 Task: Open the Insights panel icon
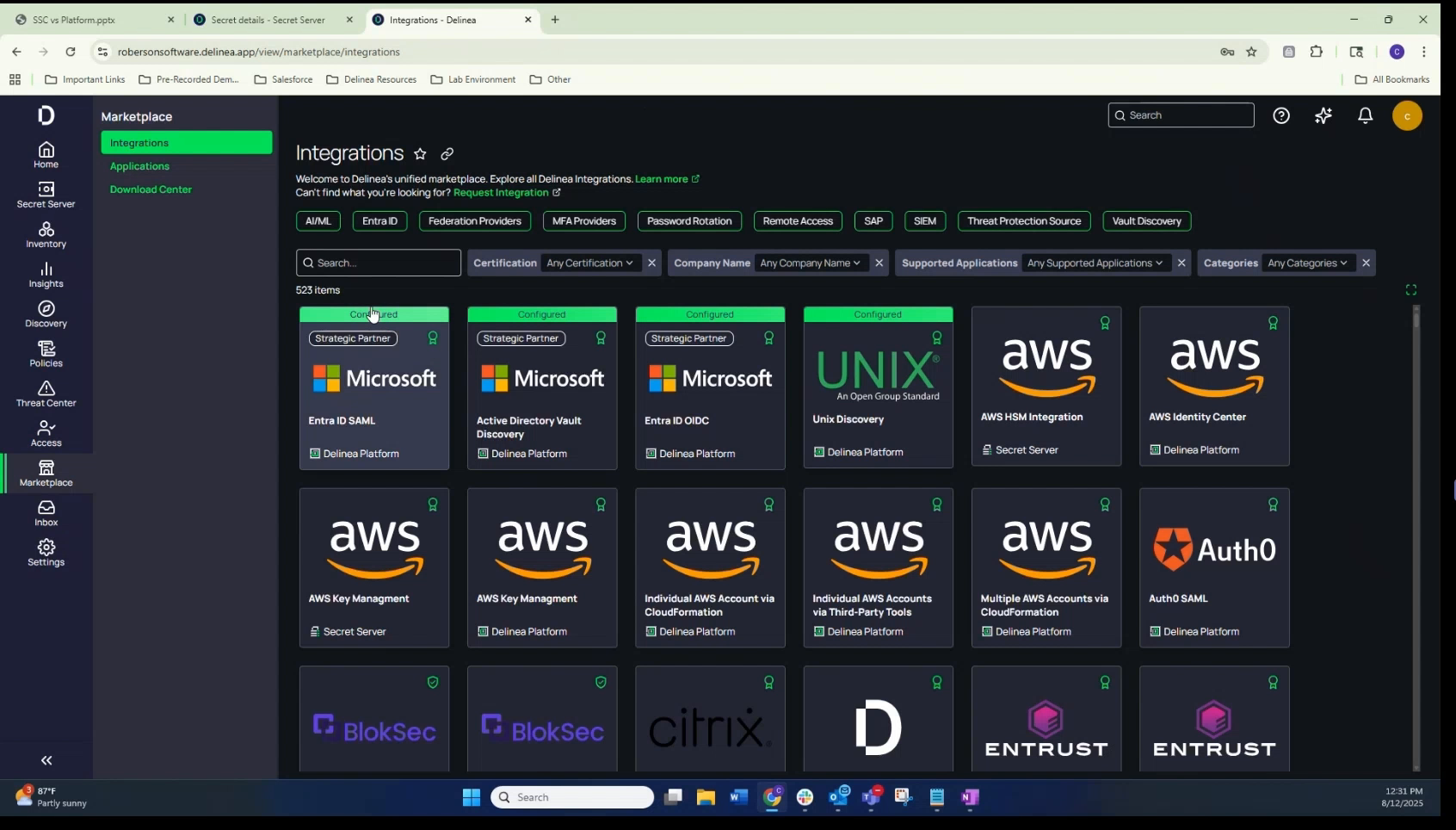[46, 276]
